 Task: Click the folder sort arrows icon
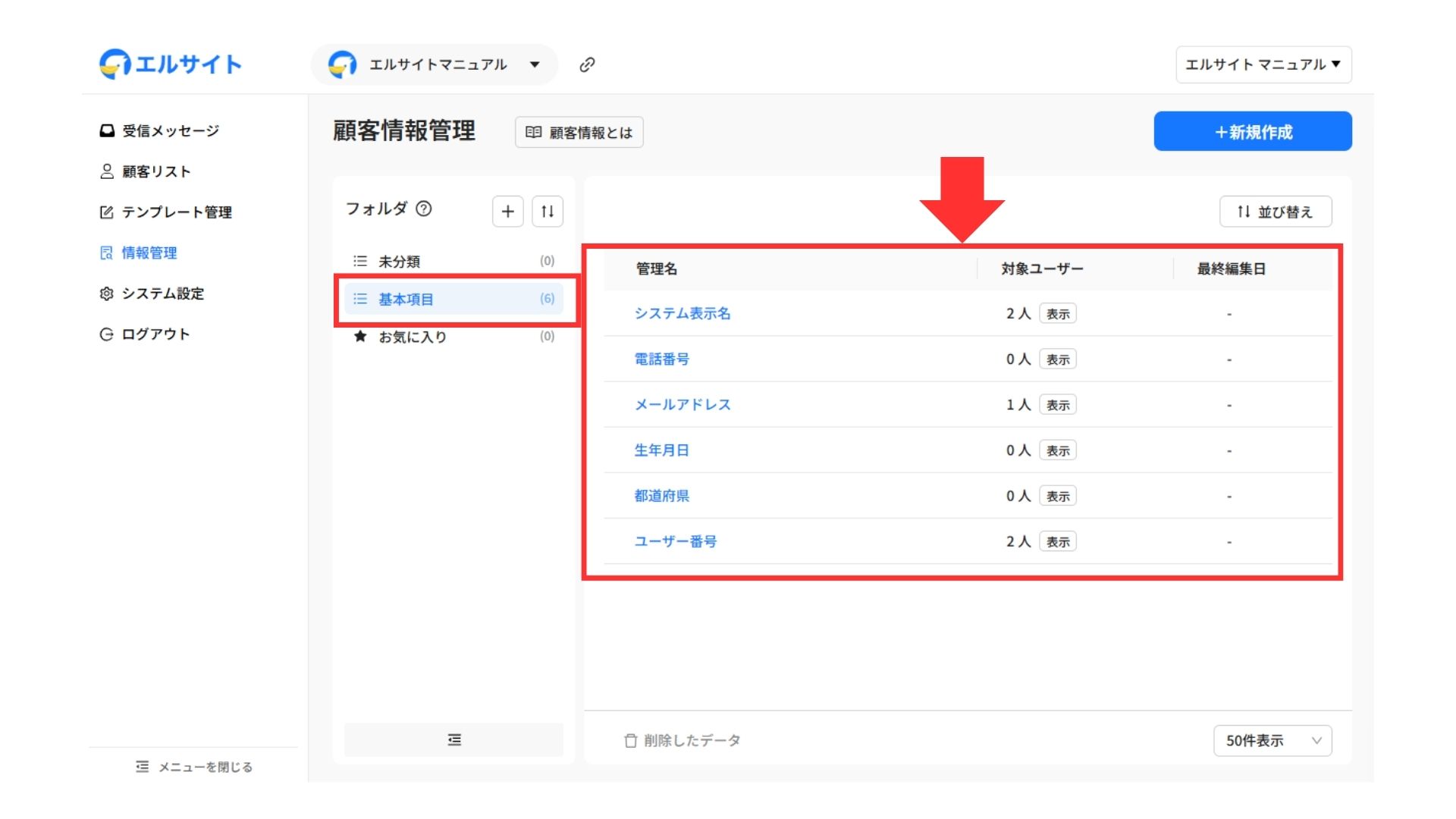548,212
